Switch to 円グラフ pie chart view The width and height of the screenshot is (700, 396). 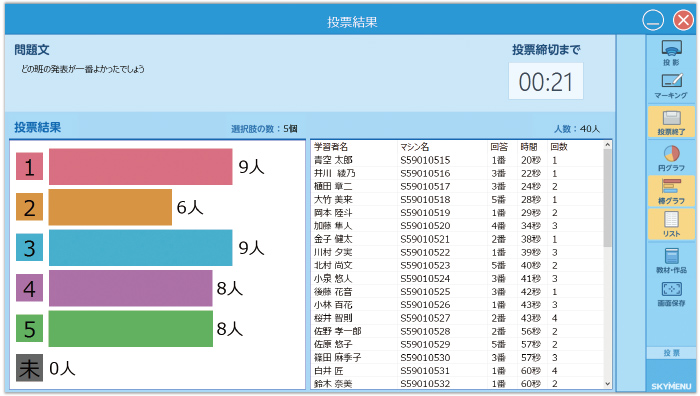coord(671,158)
